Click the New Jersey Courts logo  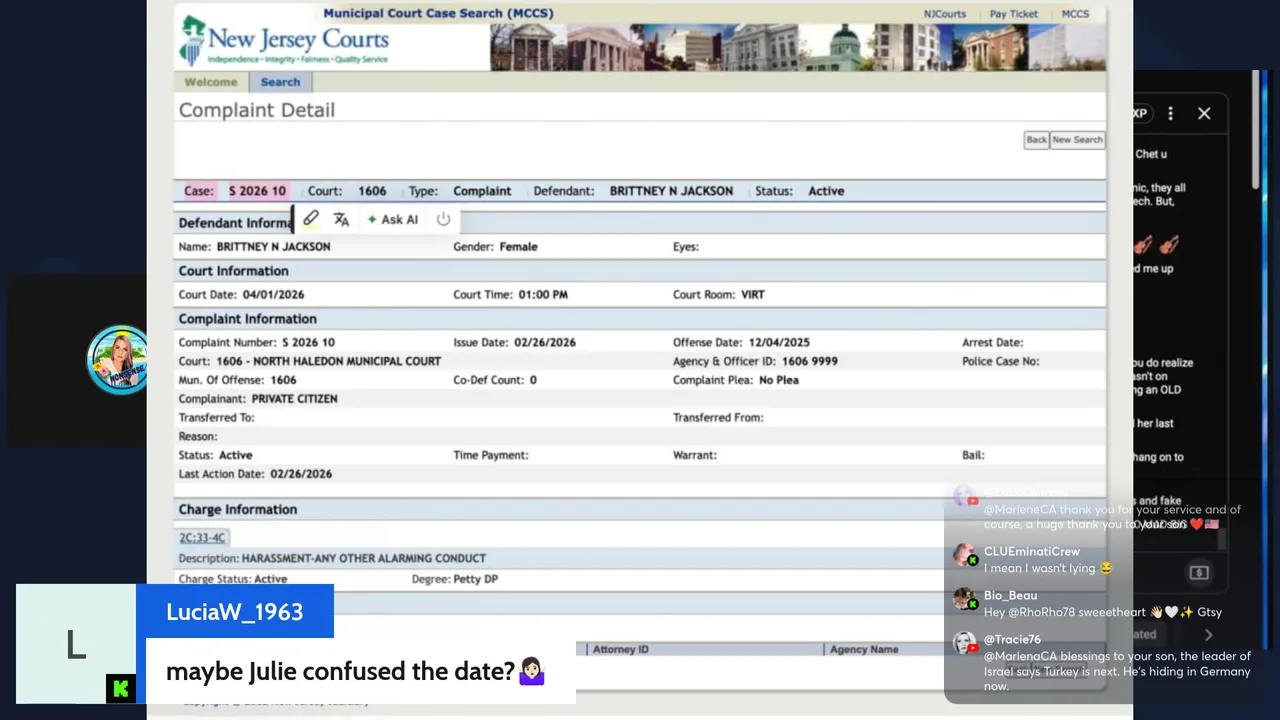(x=284, y=42)
